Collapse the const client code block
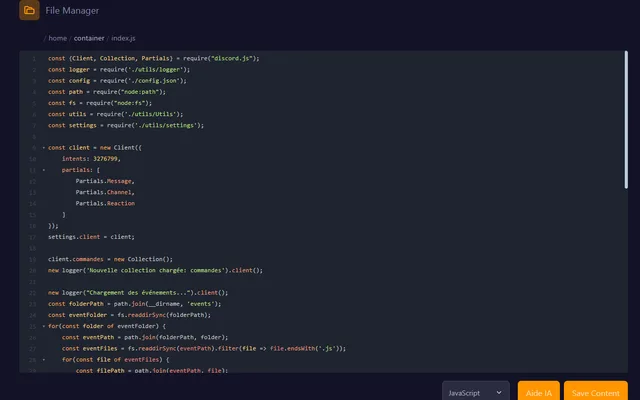Viewport: 640px width, 400px height. pyautogui.click(x=44, y=148)
